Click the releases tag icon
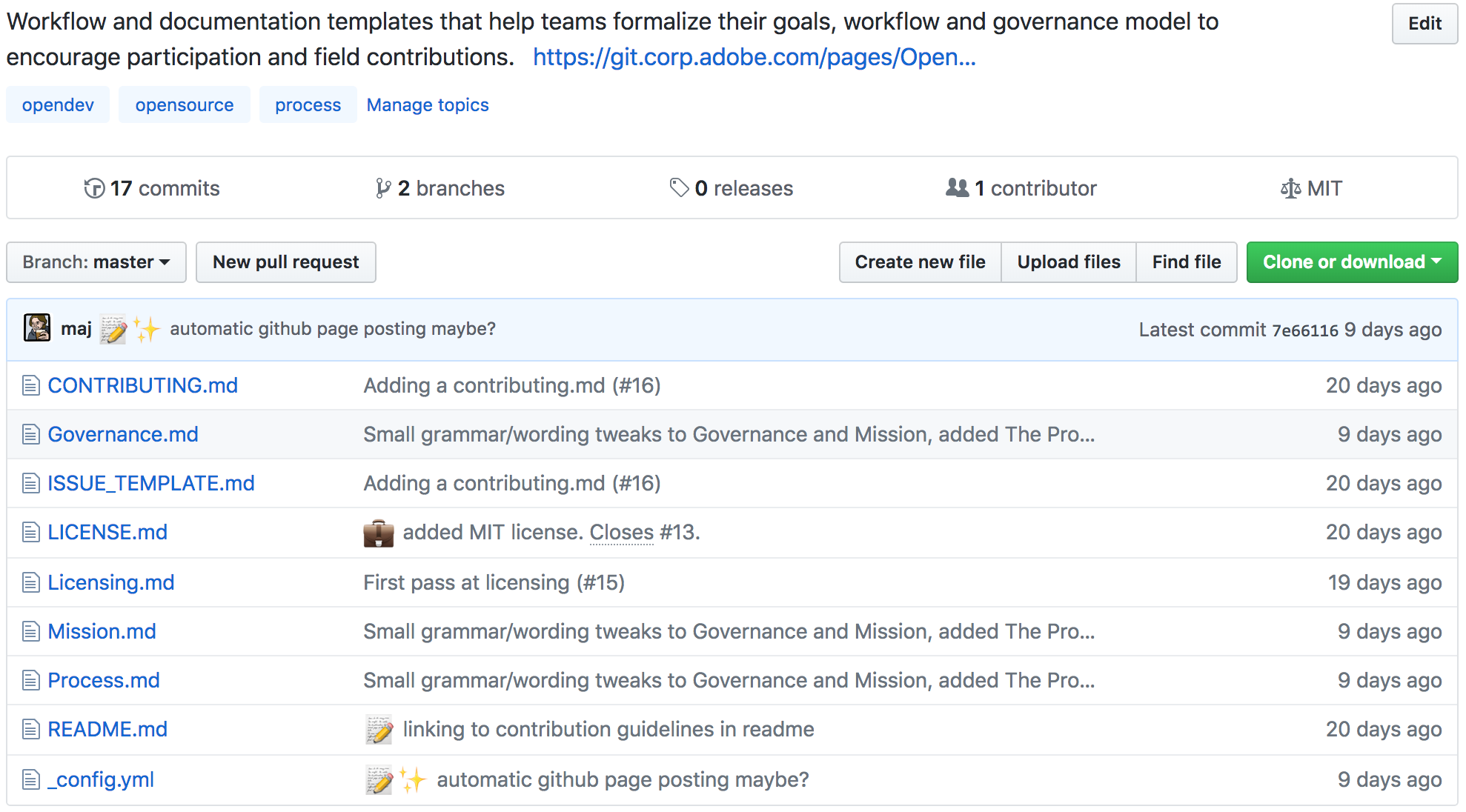Viewport: 1466px width, 812px height. pos(679,188)
